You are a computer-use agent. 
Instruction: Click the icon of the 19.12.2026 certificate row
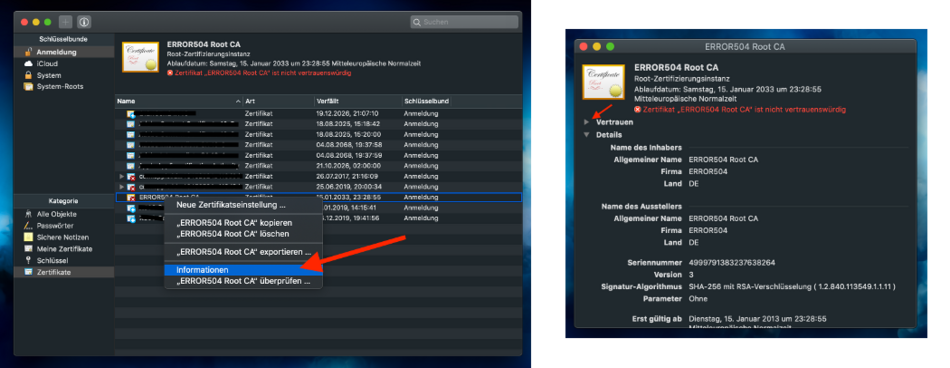click(130, 114)
